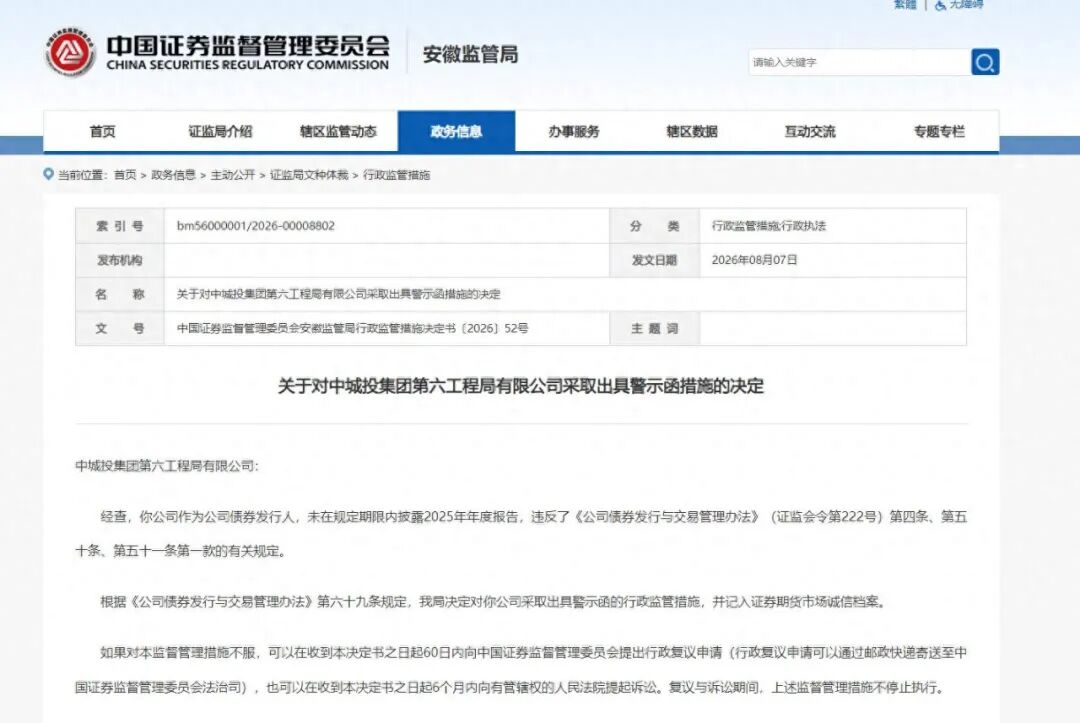The height and width of the screenshot is (723, 1080).
Task: Click document number text ending 〔2026〕52号
Action: 353,328
